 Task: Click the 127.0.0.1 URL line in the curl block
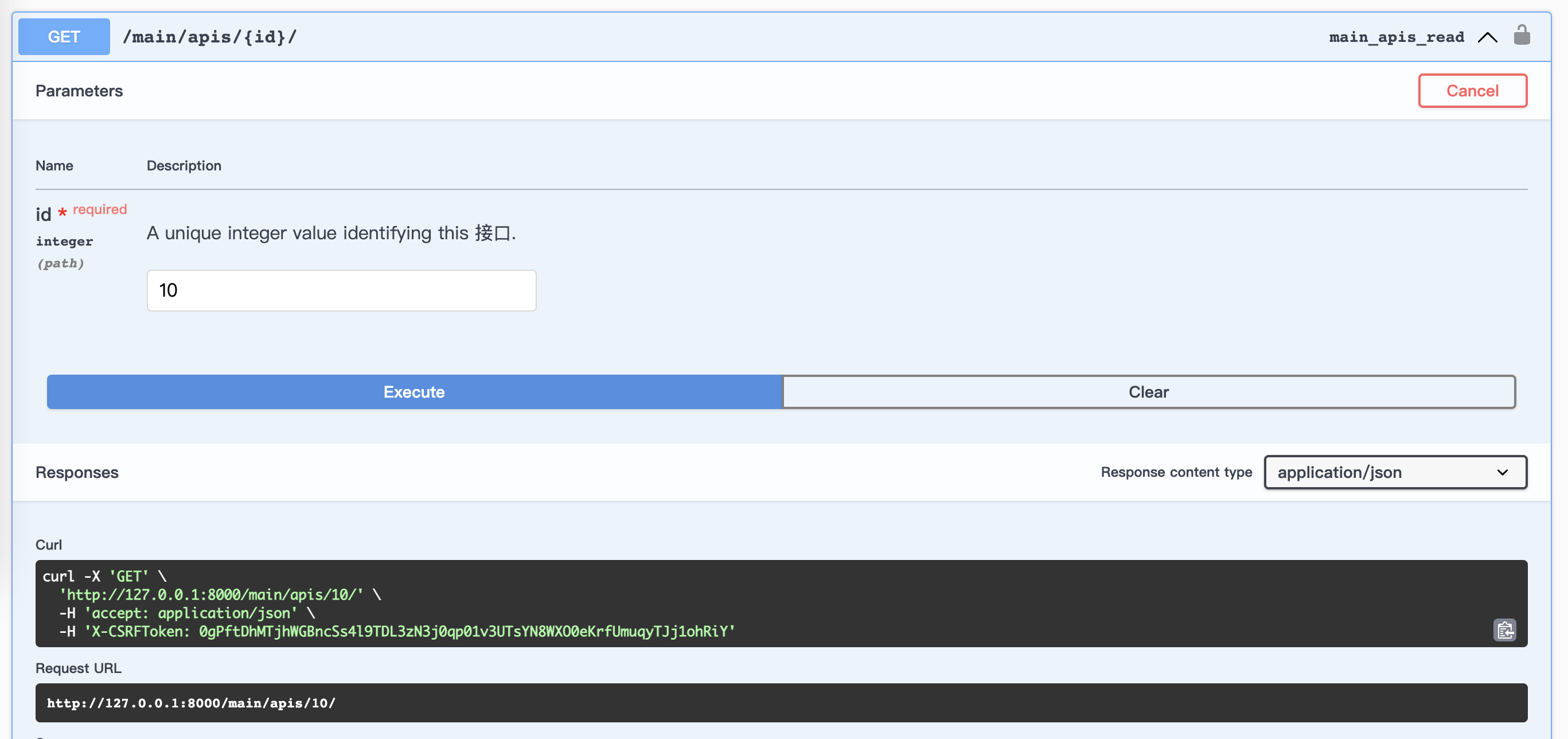pos(213,595)
